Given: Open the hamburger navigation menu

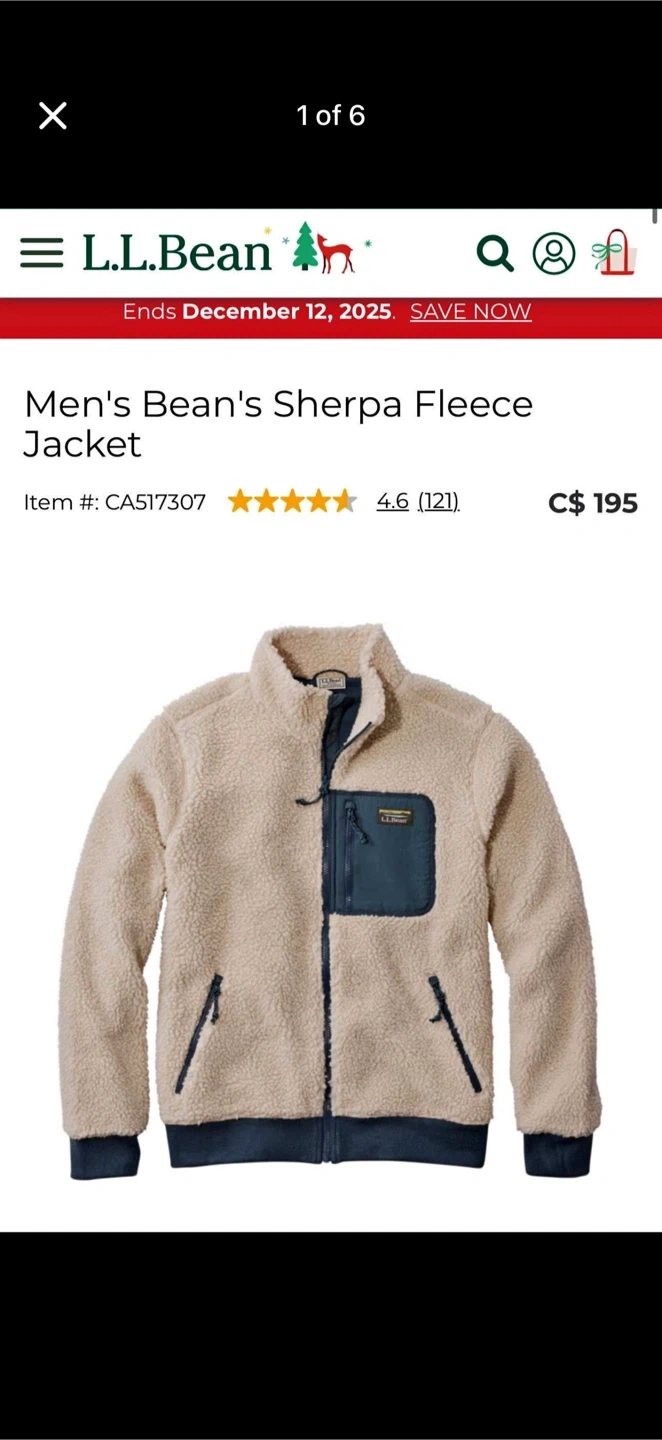Looking at the screenshot, I should click(x=42, y=253).
